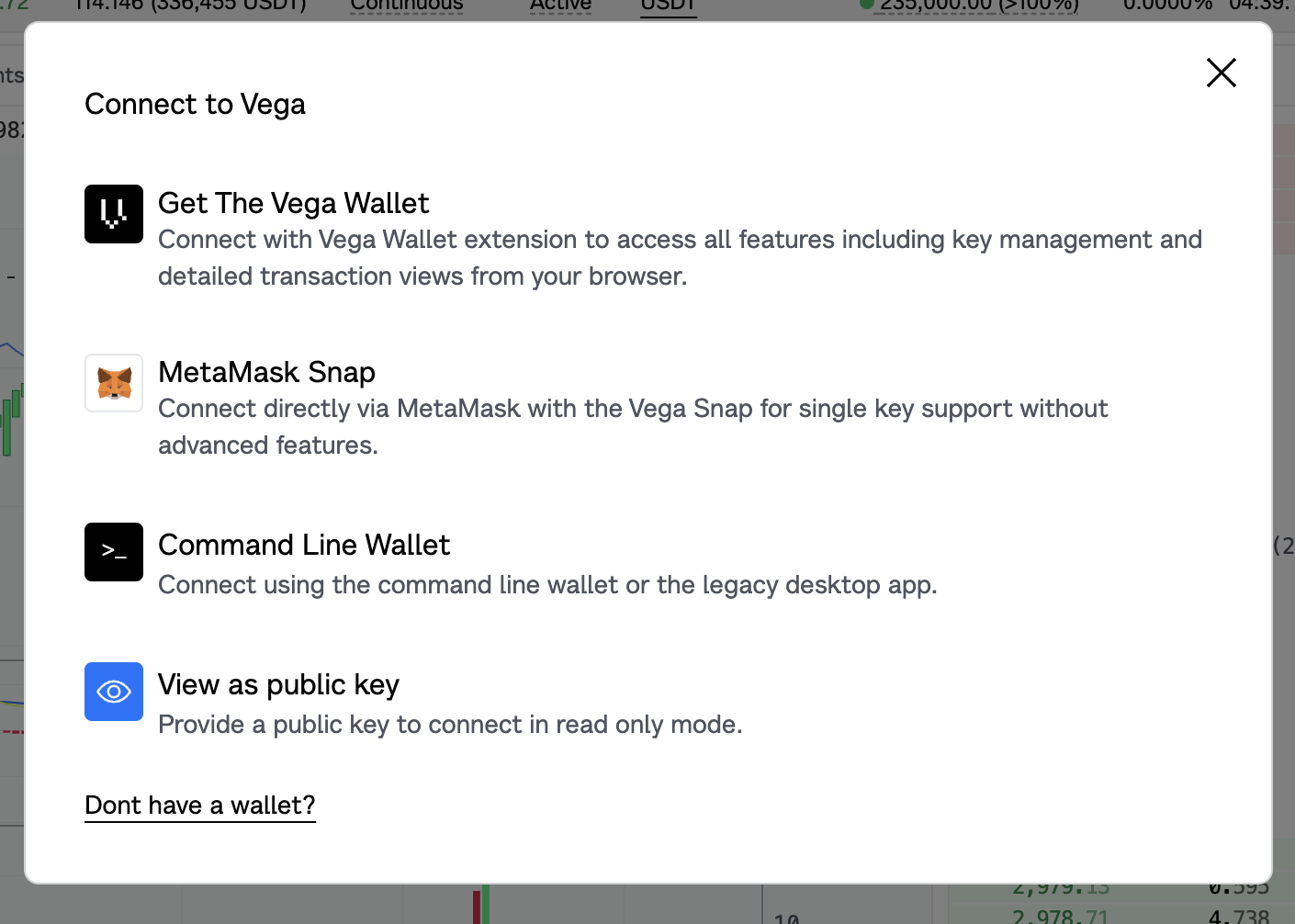This screenshot has height=924, width=1295.
Task: Click the underlined USDT asset link
Action: (x=668, y=6)
